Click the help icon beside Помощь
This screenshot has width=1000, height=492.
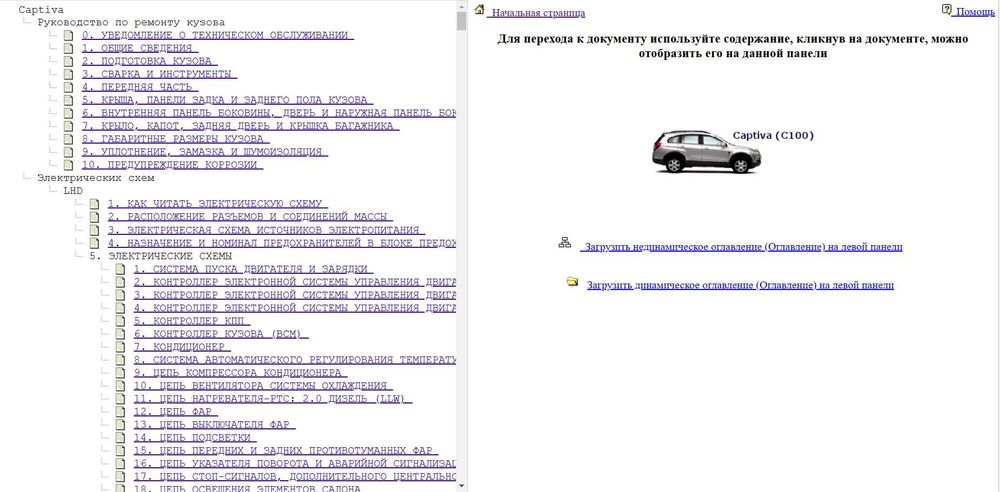tap(946, 10)
